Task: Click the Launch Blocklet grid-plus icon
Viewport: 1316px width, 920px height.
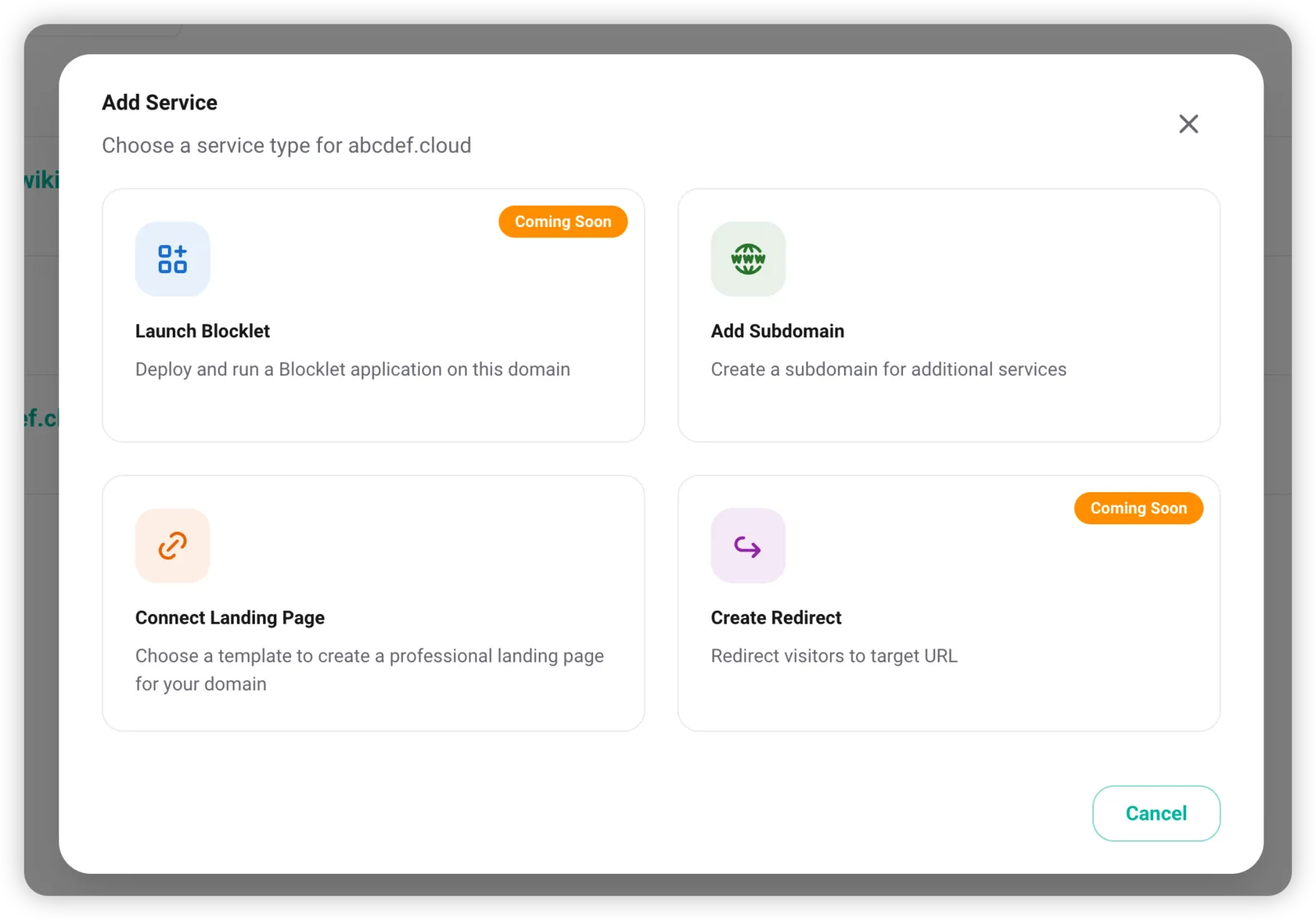Action: (173, 259)
